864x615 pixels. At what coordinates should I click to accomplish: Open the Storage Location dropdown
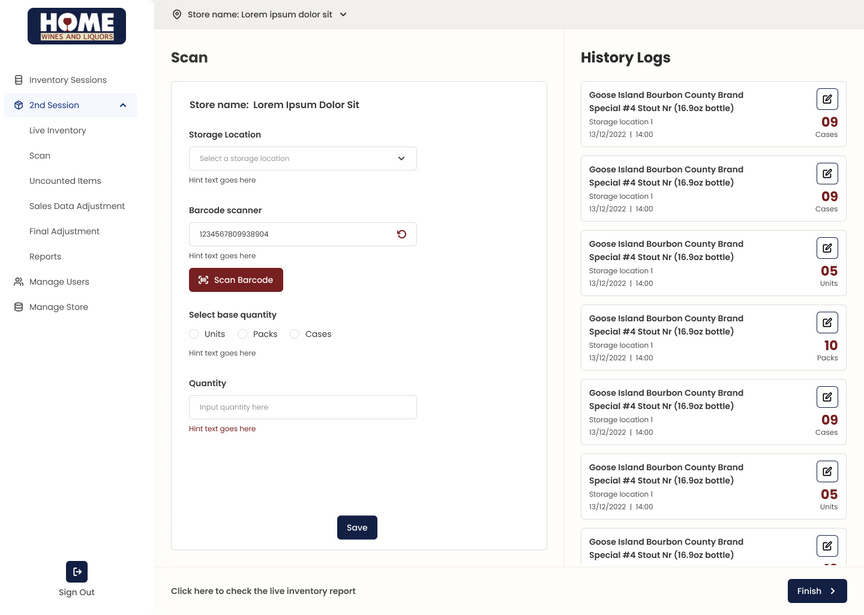302,158
